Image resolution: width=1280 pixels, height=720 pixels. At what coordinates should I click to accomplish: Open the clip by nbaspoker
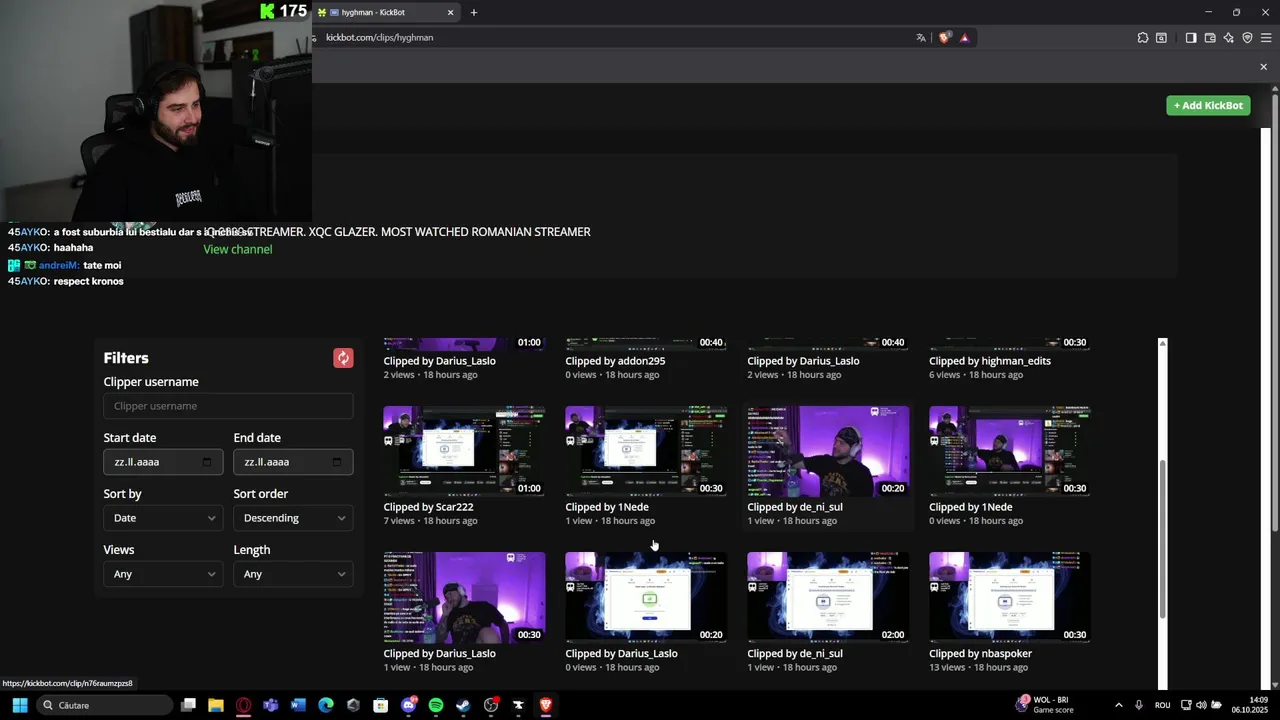coord(1010,597)
